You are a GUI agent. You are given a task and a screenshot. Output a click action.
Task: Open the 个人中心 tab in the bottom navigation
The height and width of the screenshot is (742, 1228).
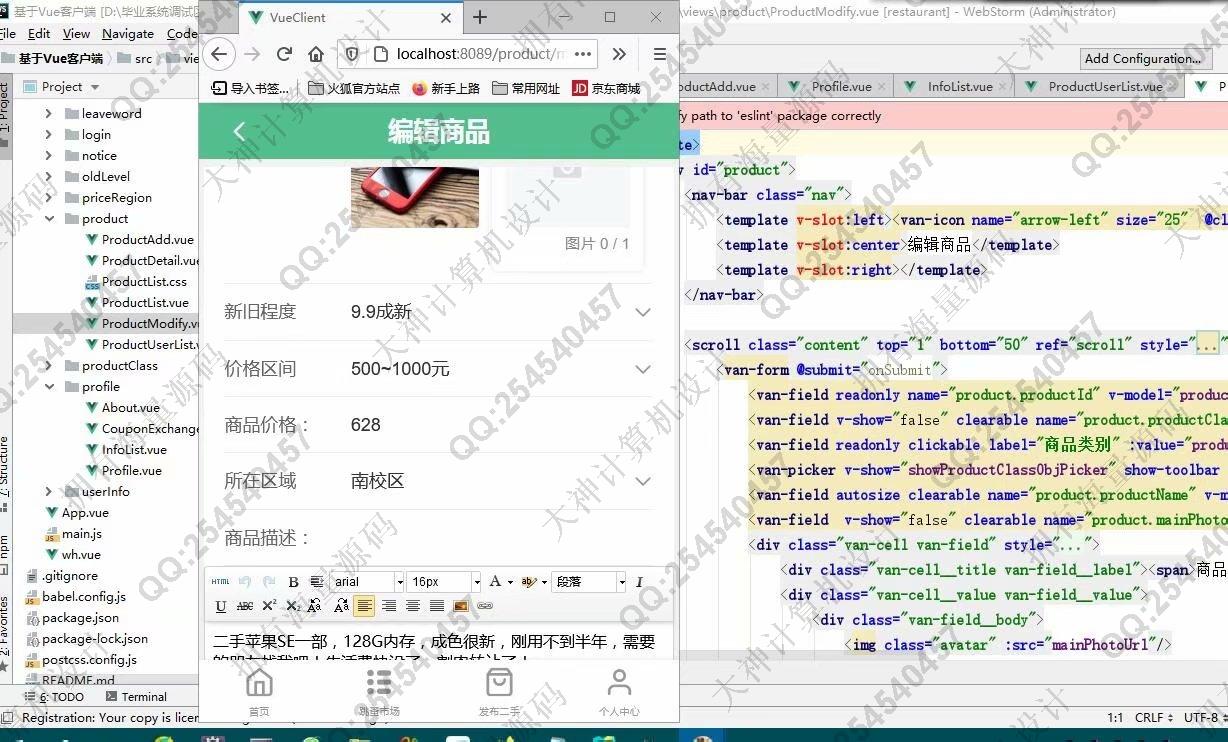click(619, 693)
